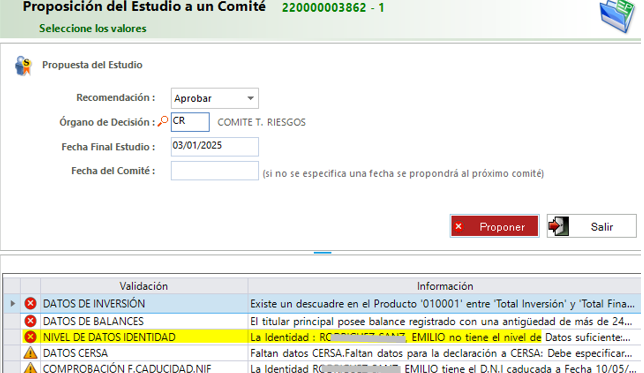Click warning triangle icon for DATOS CERSA
This screenshot has width=644, height=373.
click(30, 353)
